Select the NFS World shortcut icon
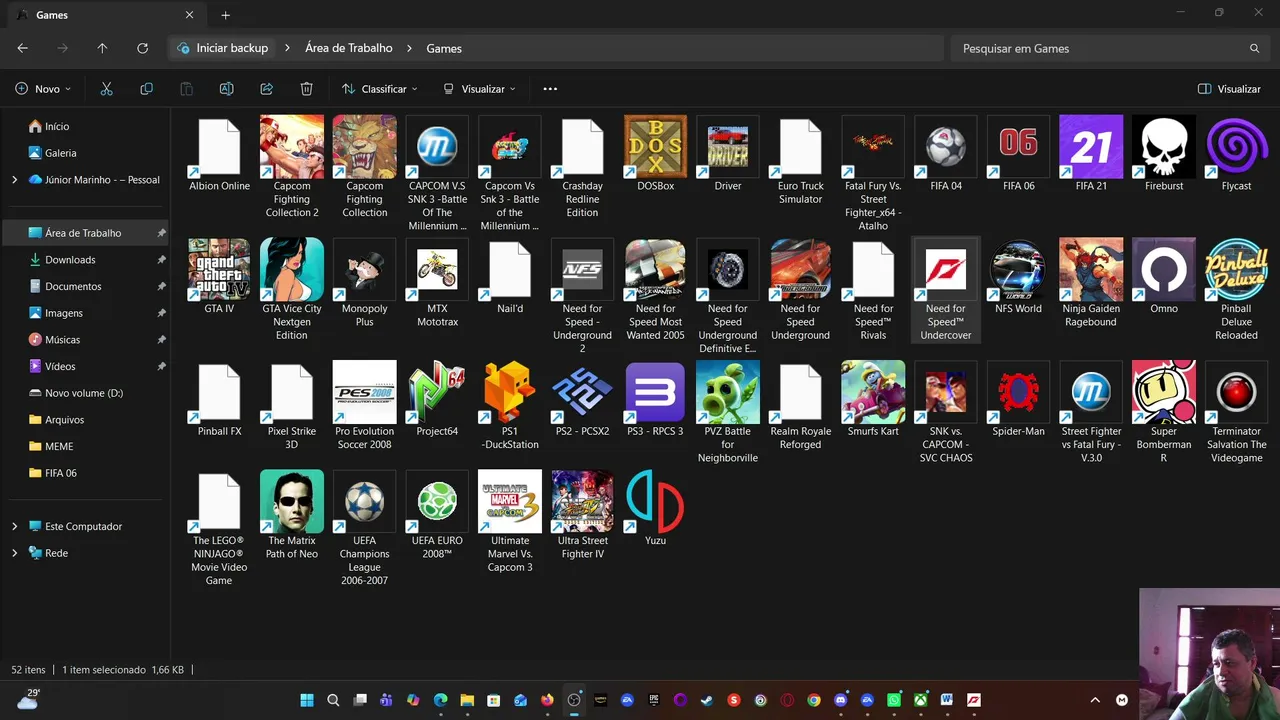This screenshot has height=720, width=1280. pyautogui.click(x=1018, y=269)
